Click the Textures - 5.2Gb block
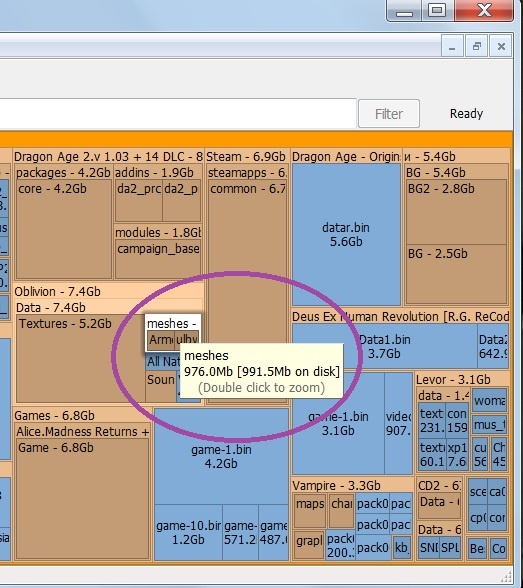Image resolution: width=523 pixels, height=588 pixels. coord(81,359)
